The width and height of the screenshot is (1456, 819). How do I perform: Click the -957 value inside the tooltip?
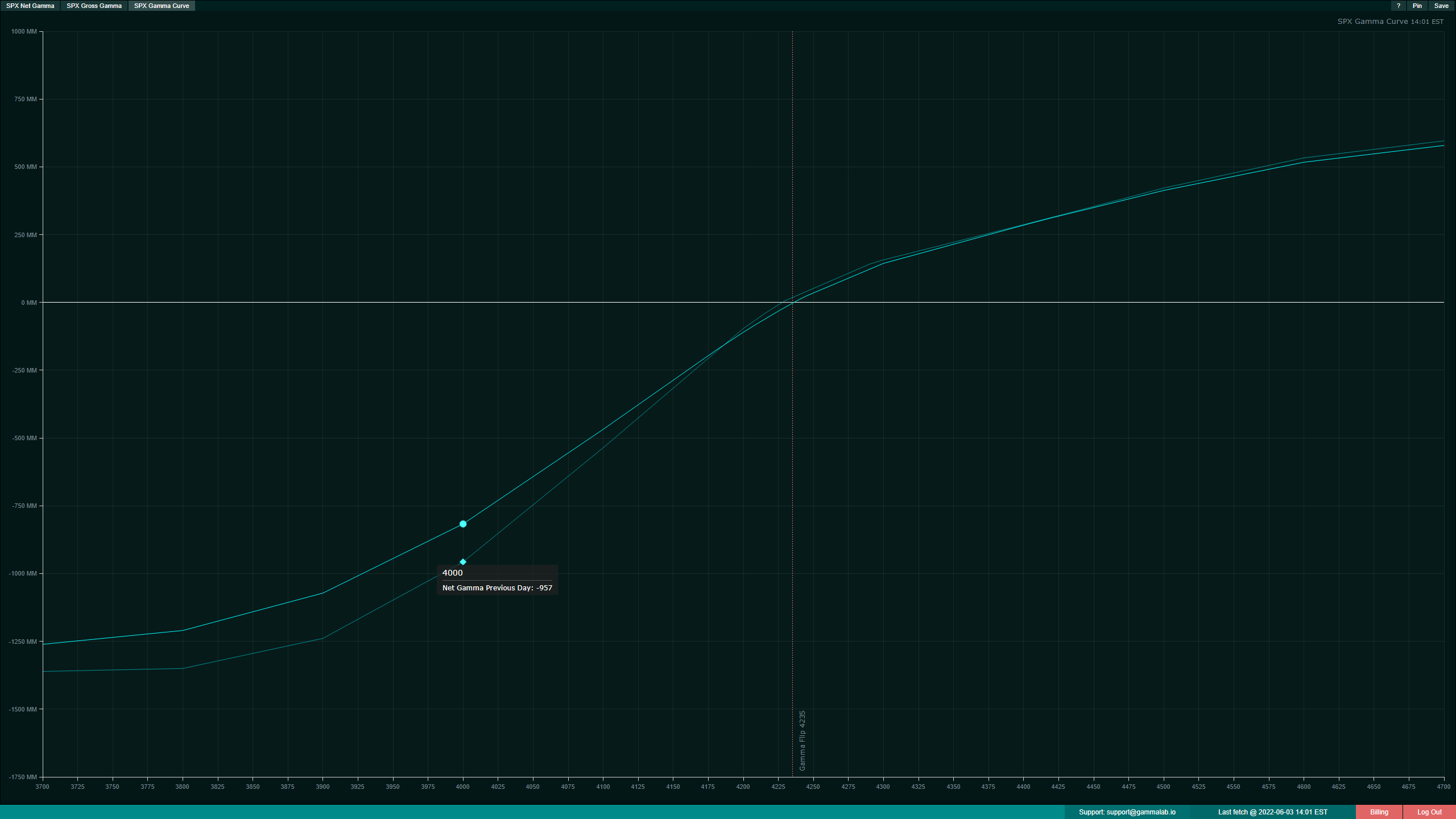point(545,588)
